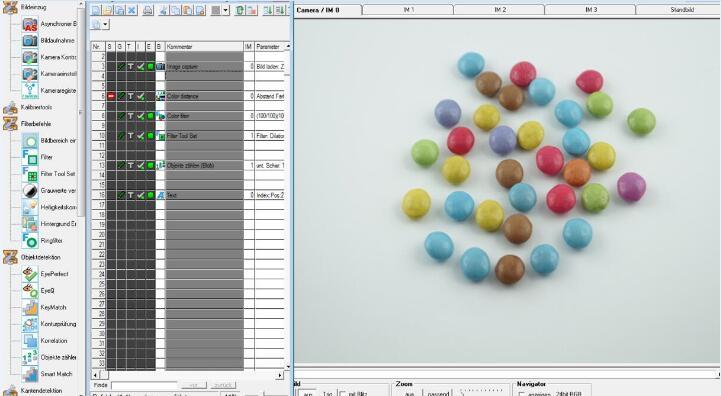Open the dropdown under the second toolbar row icon
Viewport: 721px width, 396px height.
pyautogui.click(x=105, y=24)
